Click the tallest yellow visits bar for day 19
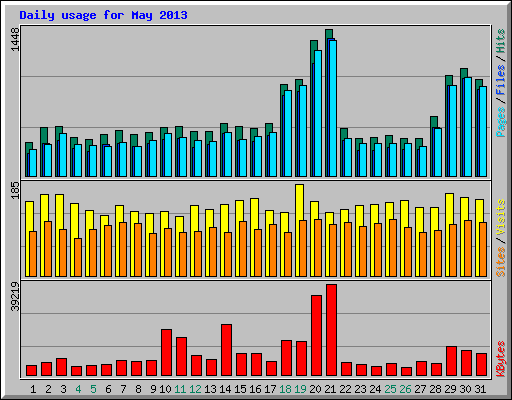 click(299, 202)
